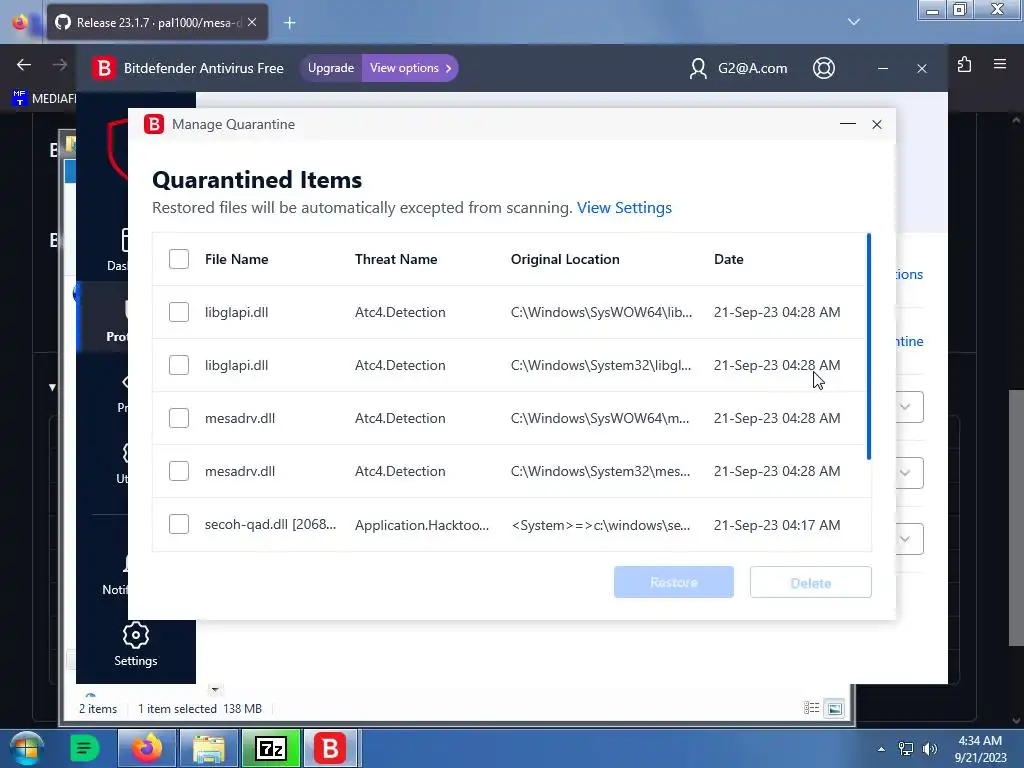
Task: Click the Bitdefender logo in main header
Action: (103, 68)
